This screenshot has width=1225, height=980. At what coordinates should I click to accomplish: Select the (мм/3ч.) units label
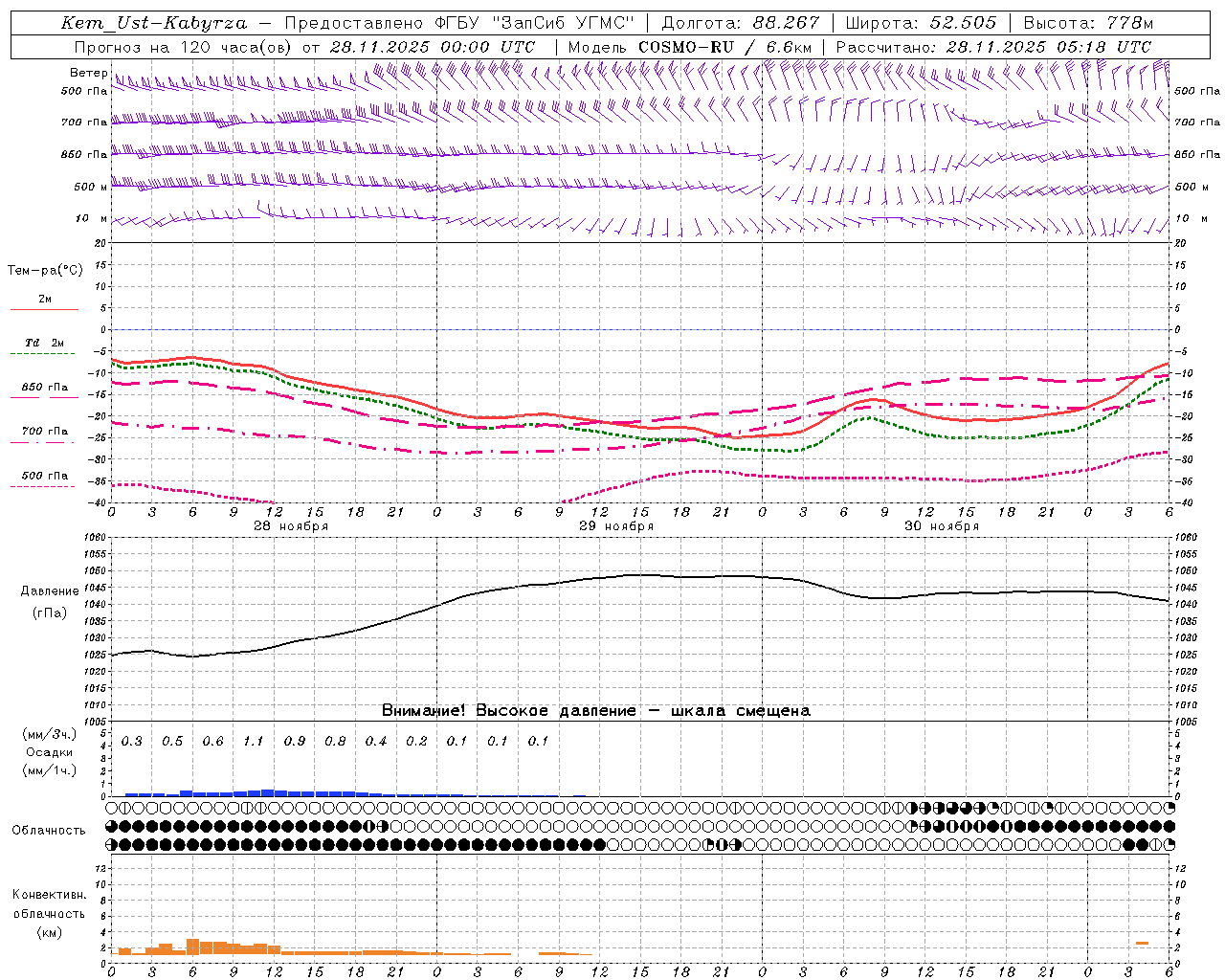(50, 734)
